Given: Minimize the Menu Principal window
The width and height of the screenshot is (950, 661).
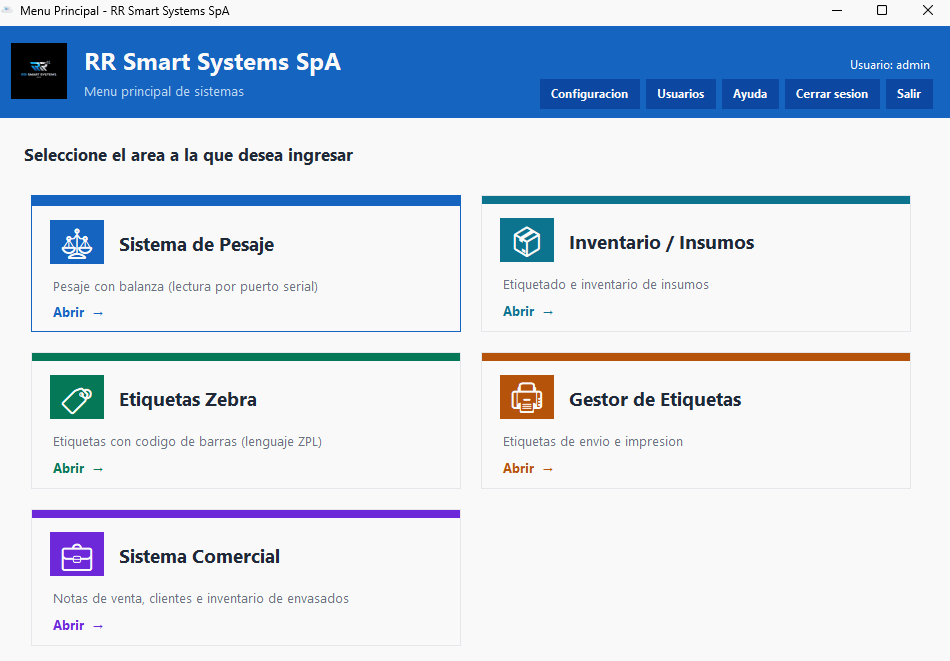Looking at the screenshot, I should coord(837,10).
